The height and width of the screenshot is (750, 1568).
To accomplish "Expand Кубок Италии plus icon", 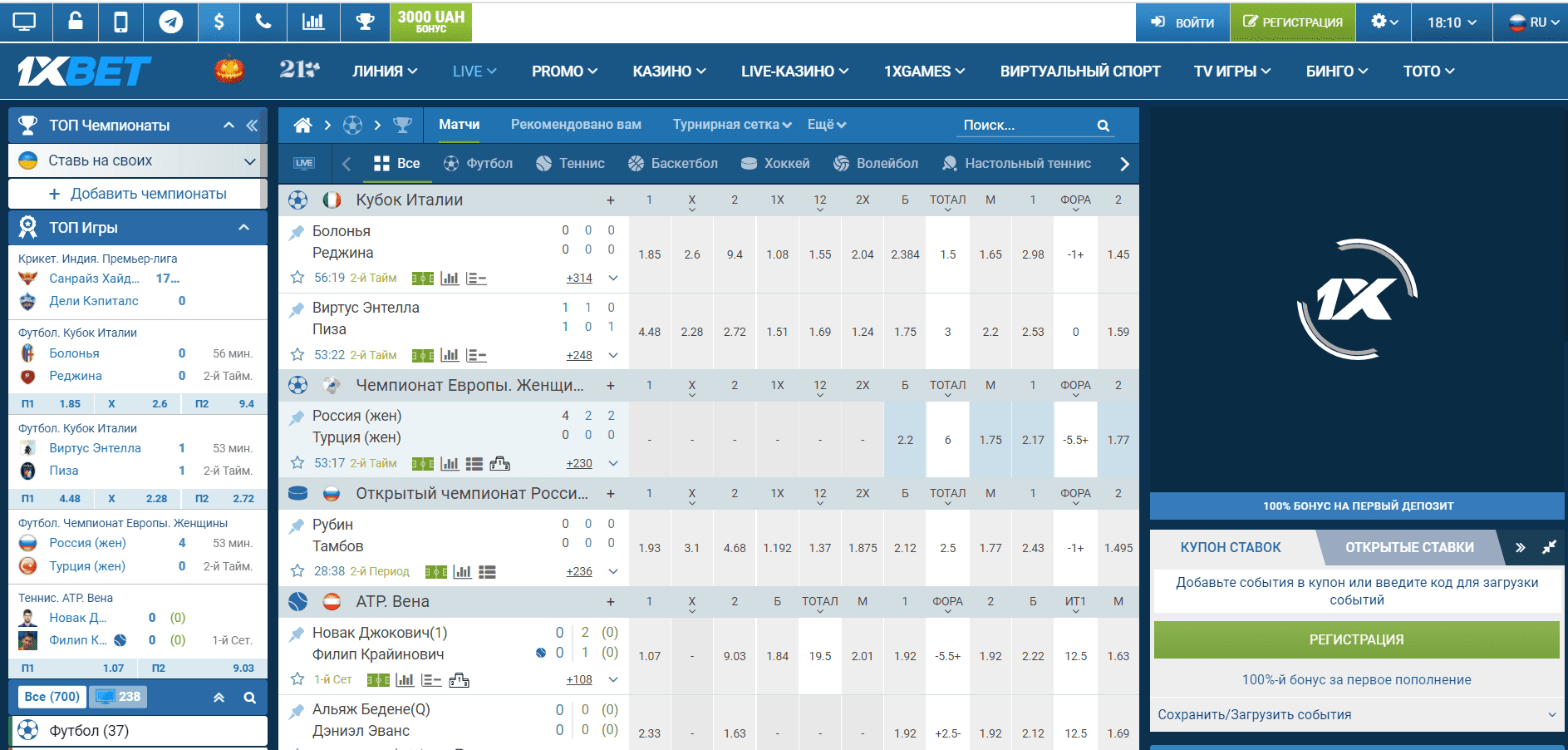I will point(611,200).
